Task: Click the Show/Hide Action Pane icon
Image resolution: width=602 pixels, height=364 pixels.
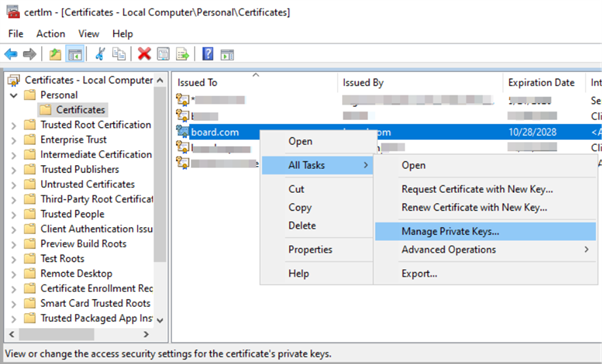Action: (x=227, y=55)
